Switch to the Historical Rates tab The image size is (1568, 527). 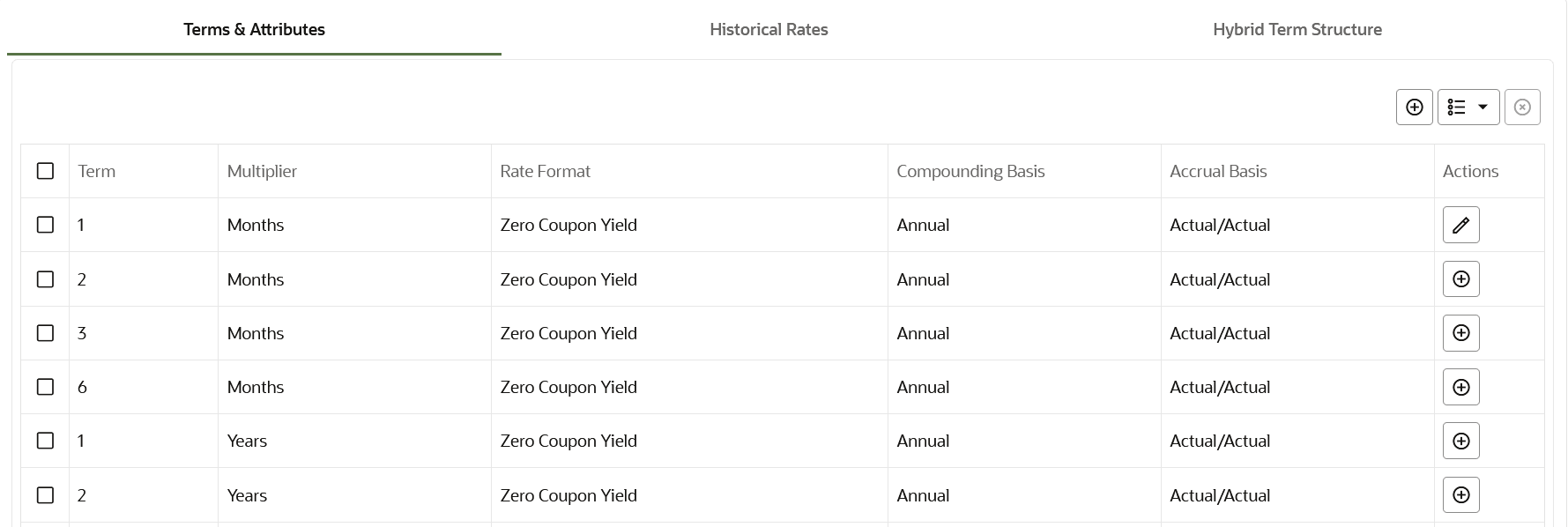point(769,29)
